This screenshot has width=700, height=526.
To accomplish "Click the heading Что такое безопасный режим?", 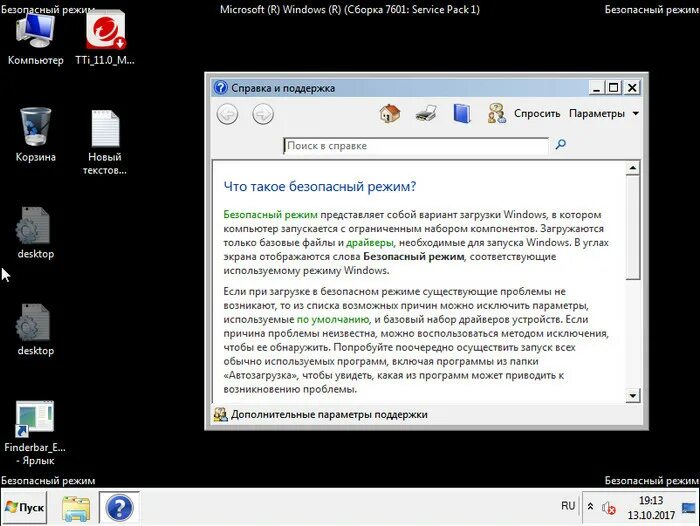I will (320, 186).
